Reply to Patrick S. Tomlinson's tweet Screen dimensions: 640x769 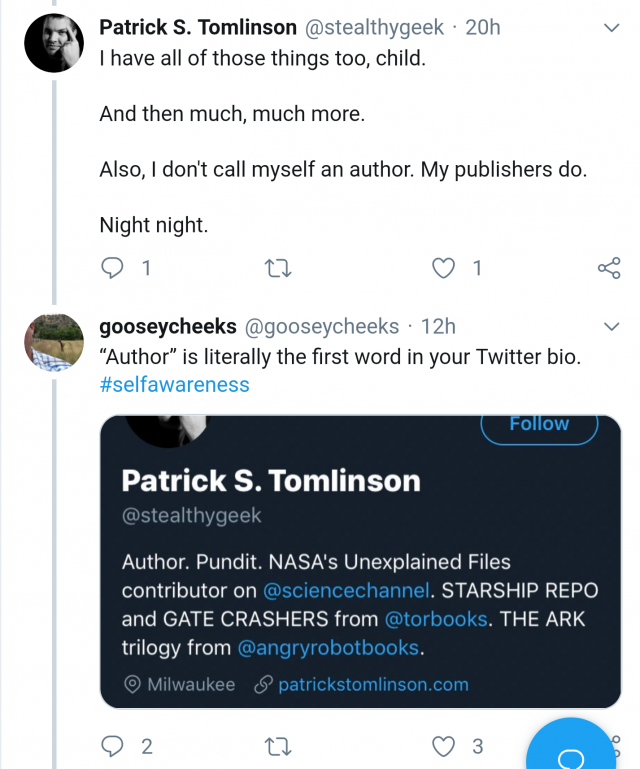coord(112,268)
